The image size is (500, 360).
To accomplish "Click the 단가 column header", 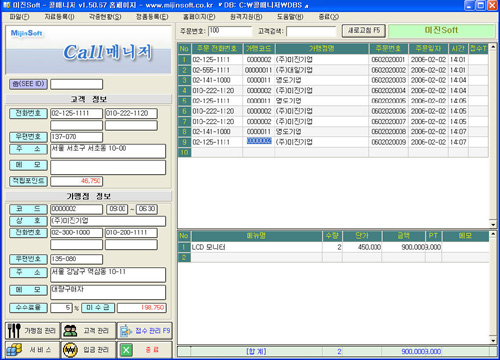I will coord(362,236).
